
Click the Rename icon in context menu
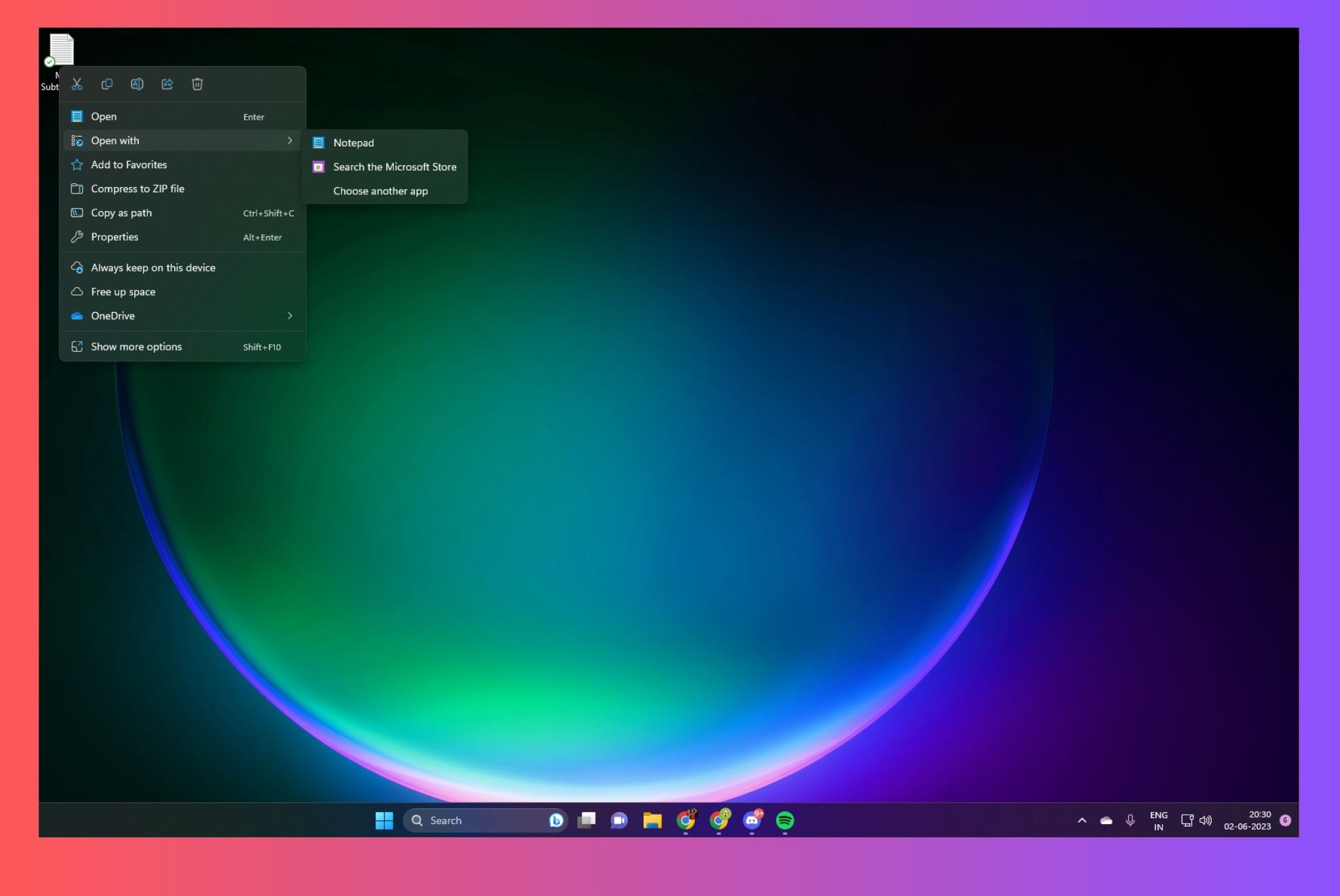coord(137,84)
